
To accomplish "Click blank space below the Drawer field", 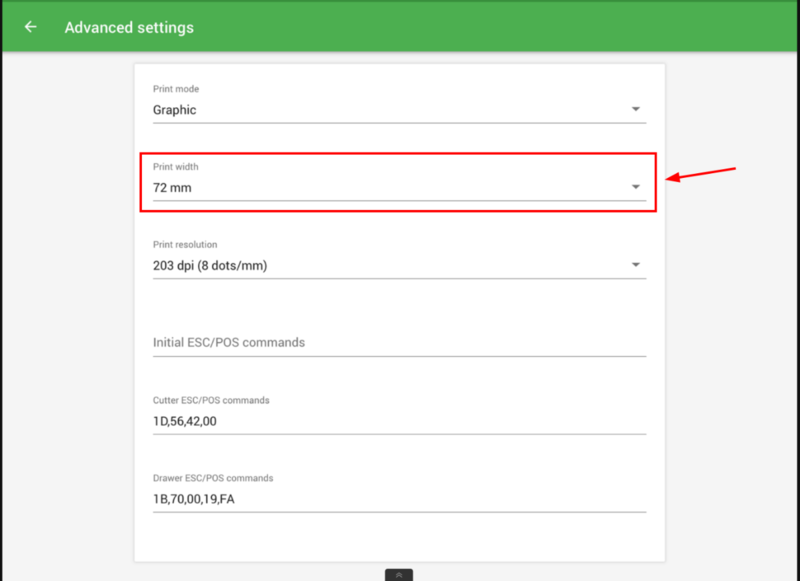I will pyautogui.click(x=399, y=538).
